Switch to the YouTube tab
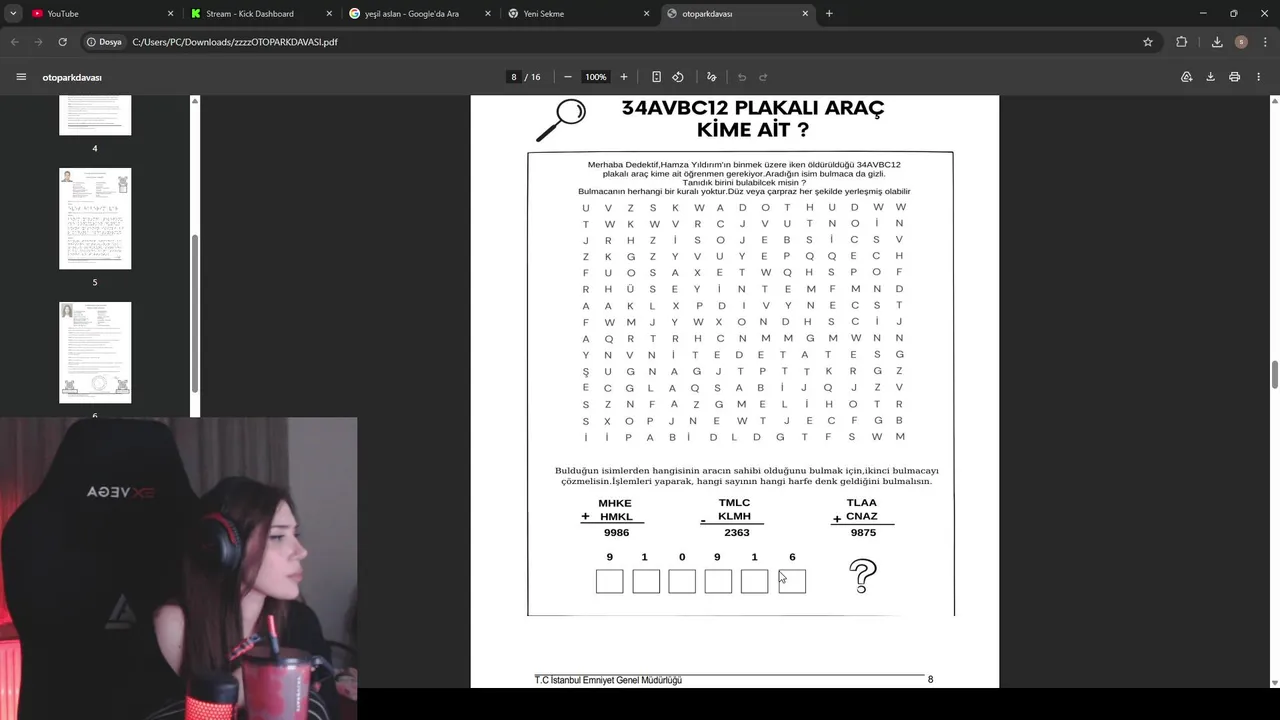The width and height of the screenshot is (1280, 720). point(100,14)
